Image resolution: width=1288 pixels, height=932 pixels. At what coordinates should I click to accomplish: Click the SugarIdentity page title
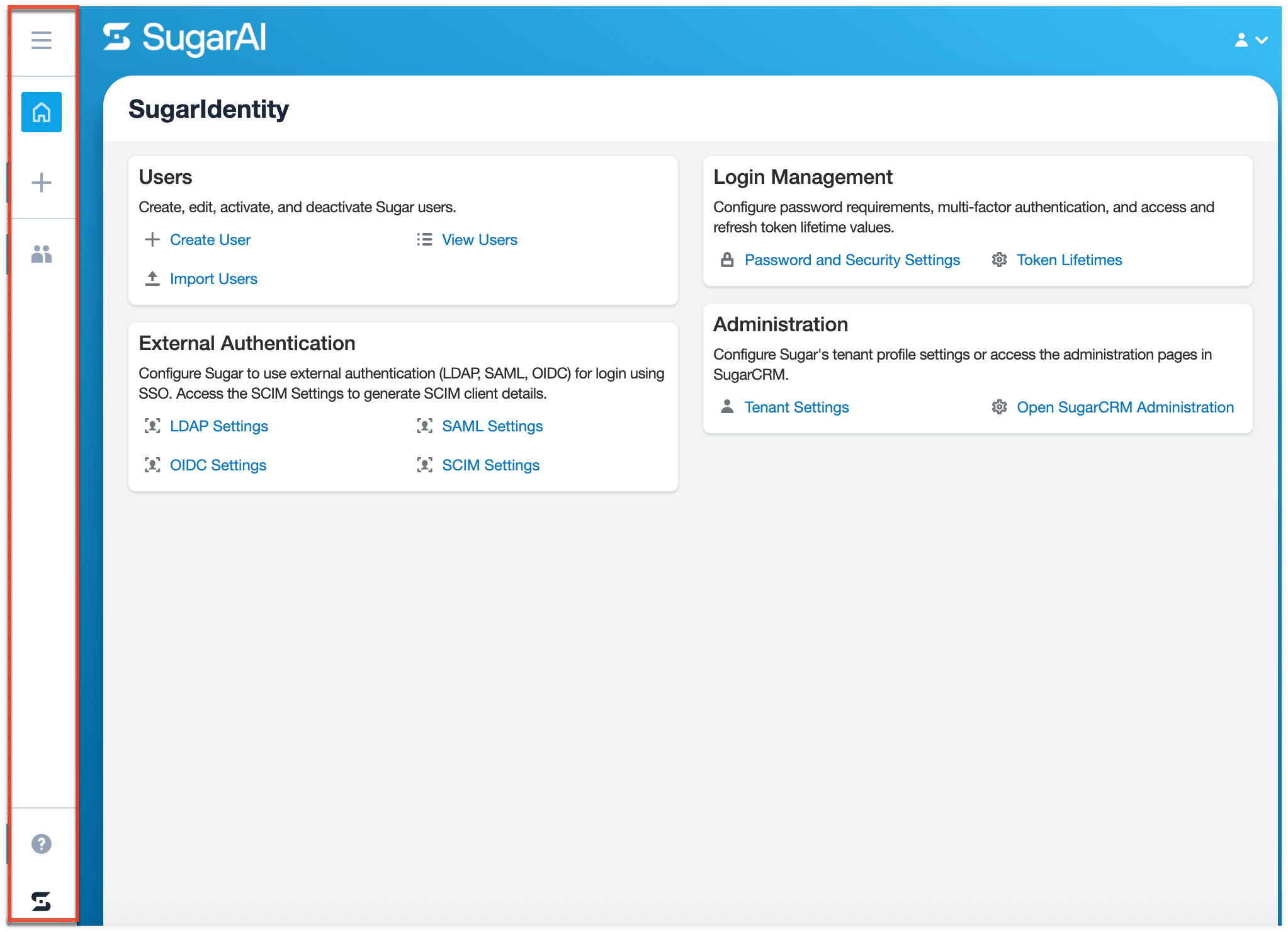(x=208, y=110)
